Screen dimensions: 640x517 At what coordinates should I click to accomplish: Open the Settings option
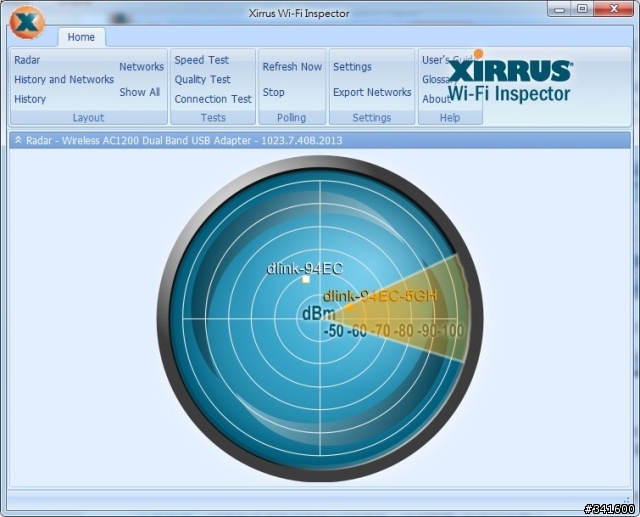(352, 67)
